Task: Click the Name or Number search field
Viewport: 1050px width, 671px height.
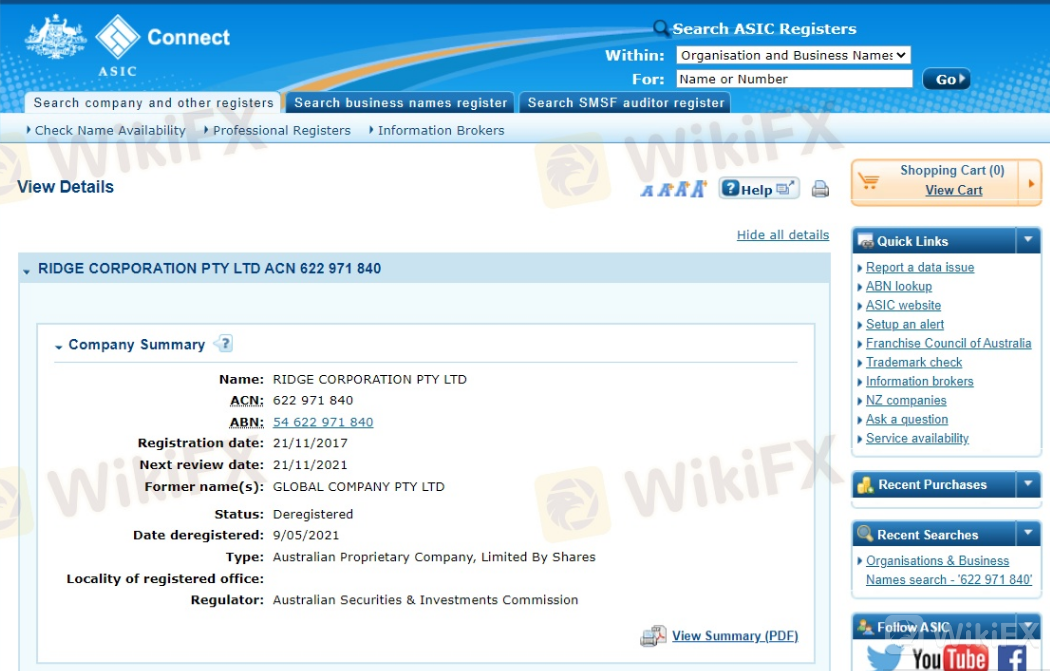Action: tap(794, 79)
